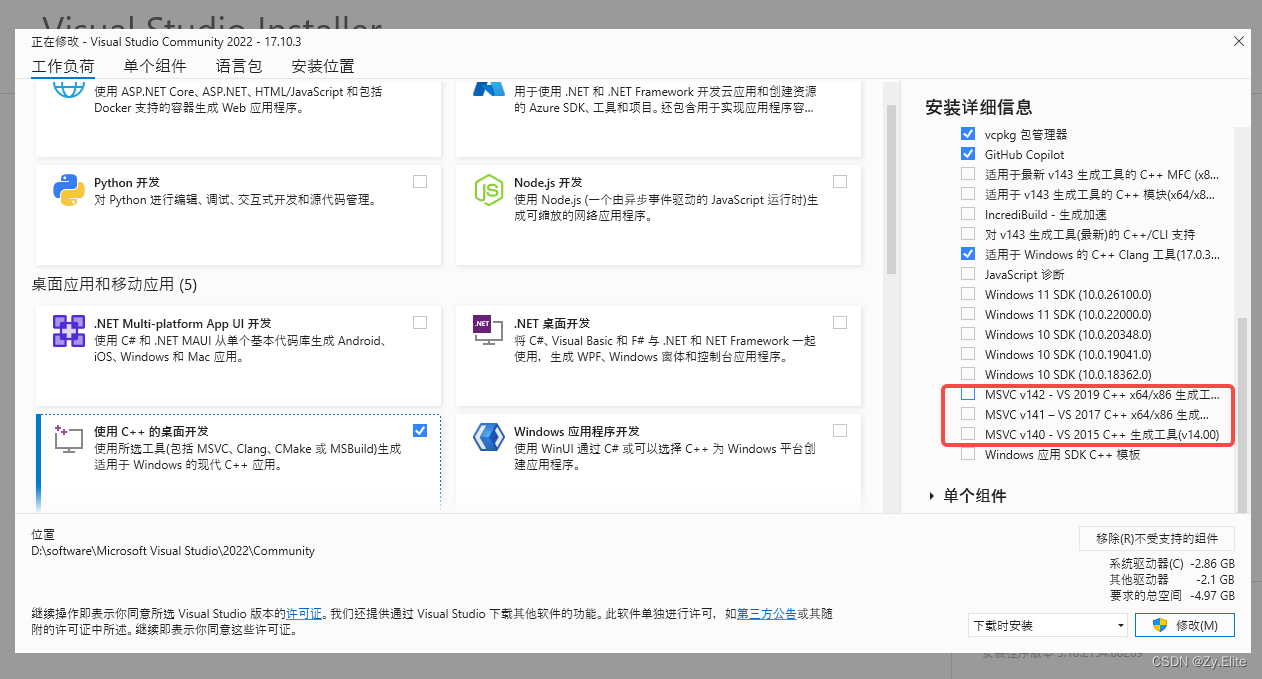The height and width of the screenshot is (679, 1262).
Task: Check the IncrediBuild - 生成加速 component
Action: pyautogui.click(x=967, y=214)
